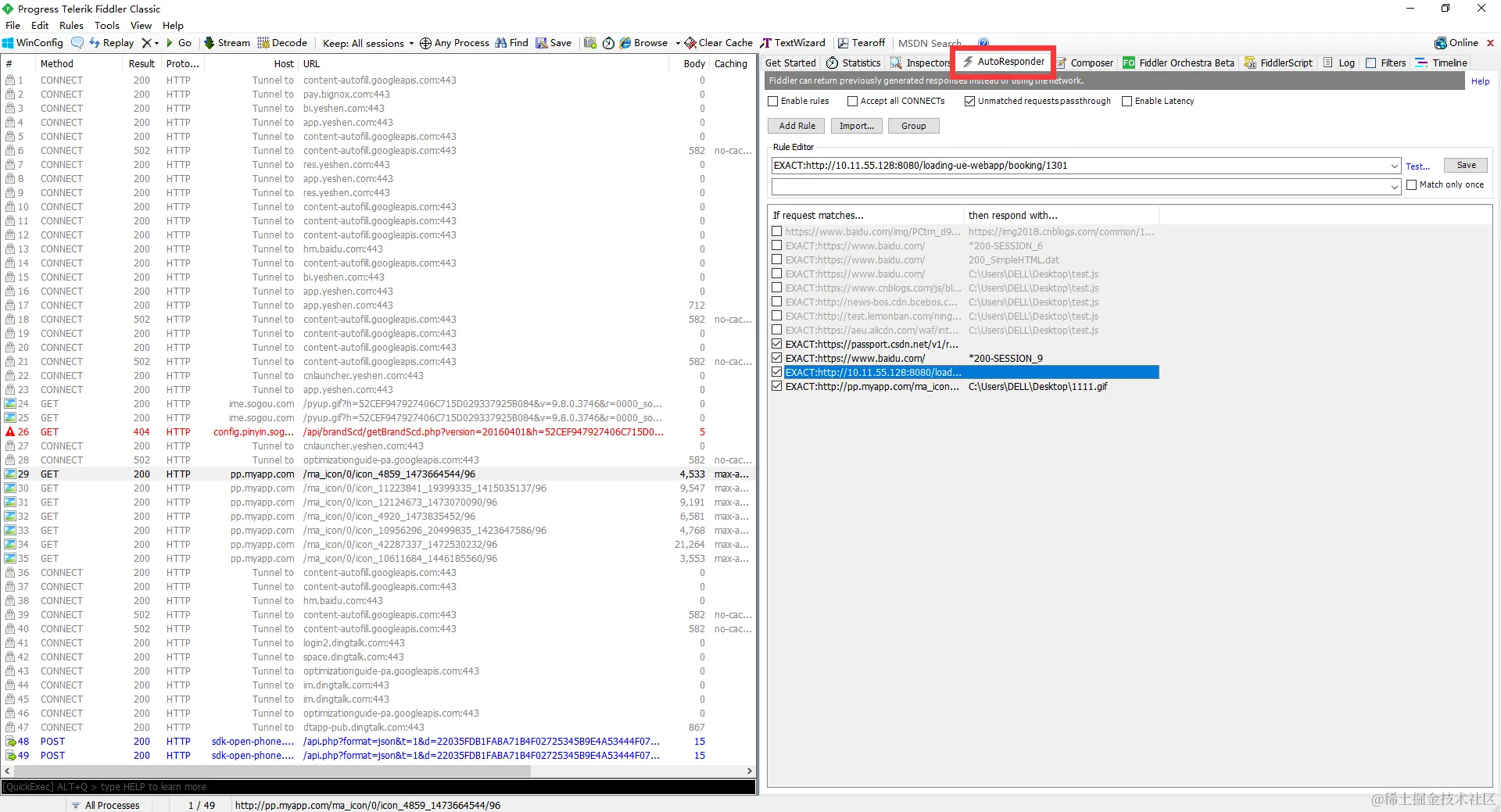
Task: Click the MSDN Search field
Action: tap(929, 44)
